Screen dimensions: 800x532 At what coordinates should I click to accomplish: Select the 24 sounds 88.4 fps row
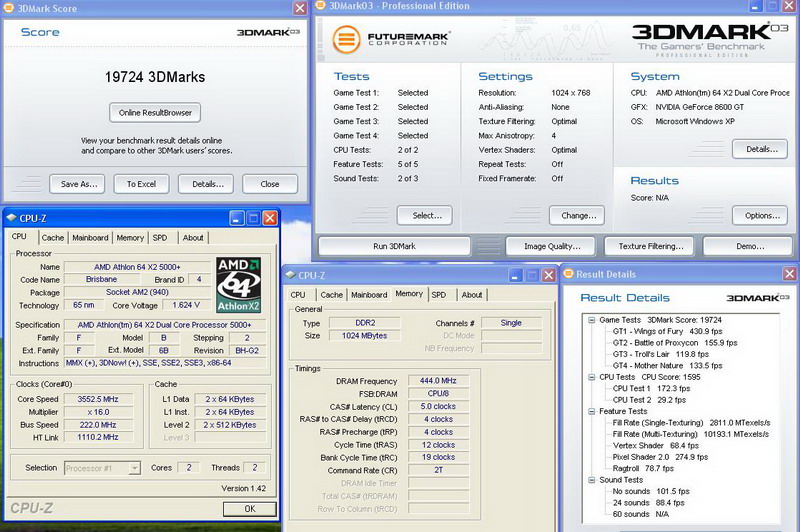648,503
